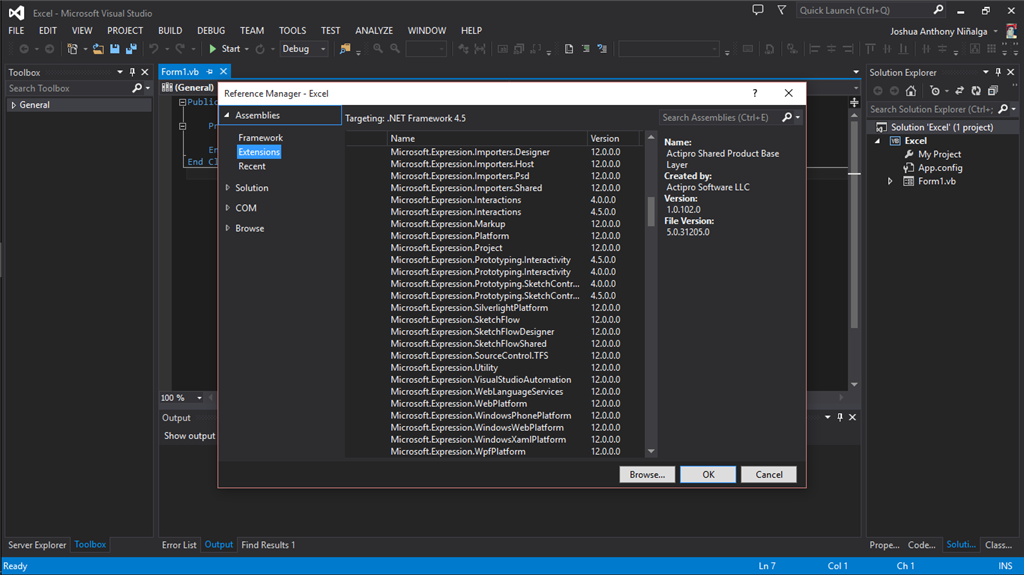Expand the General group in Toolbox

coord(14,105)
